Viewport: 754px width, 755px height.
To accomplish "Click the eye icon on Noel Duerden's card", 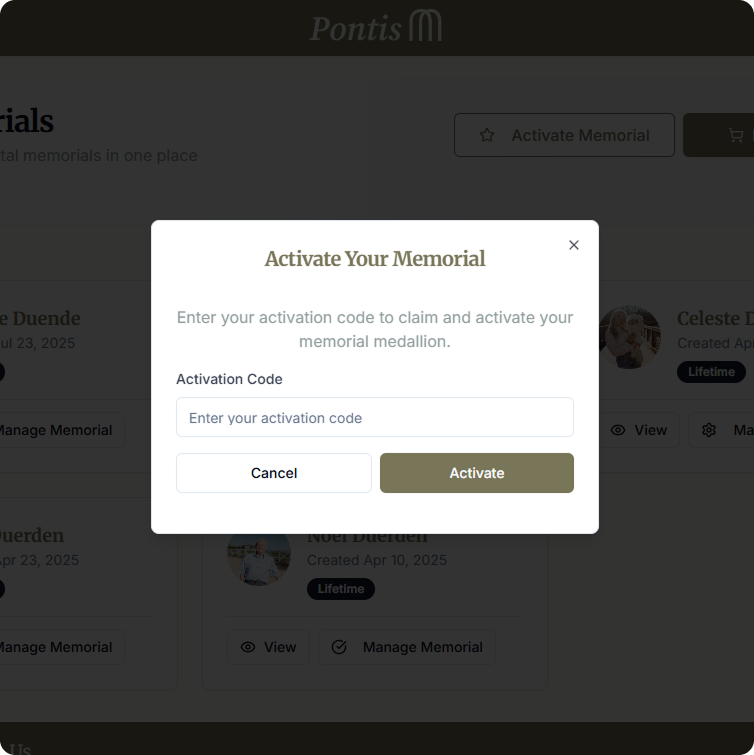I will (248, 647).
